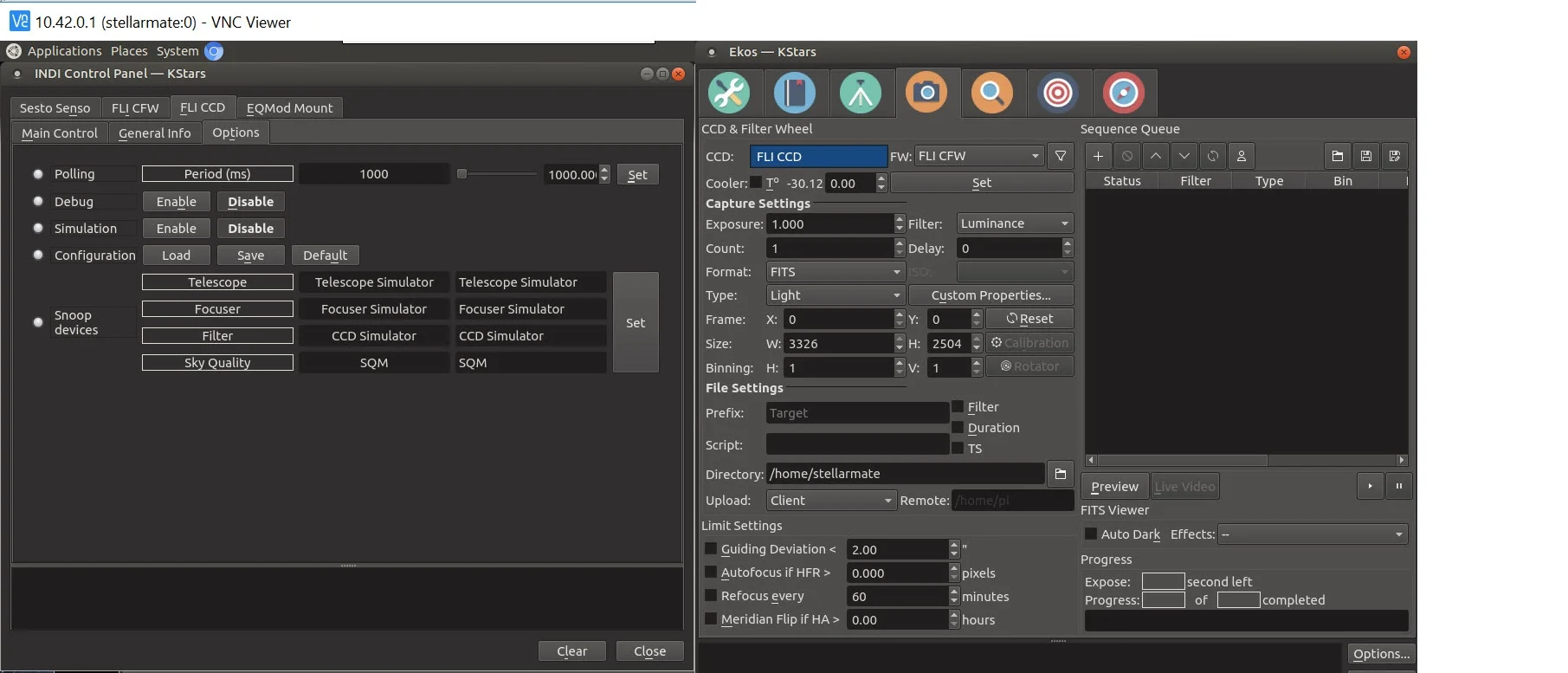Open the Format FITS dropdown
The width and height of the screenshot is (1568, 673).
pyautogui.click(x=836, y=271)
